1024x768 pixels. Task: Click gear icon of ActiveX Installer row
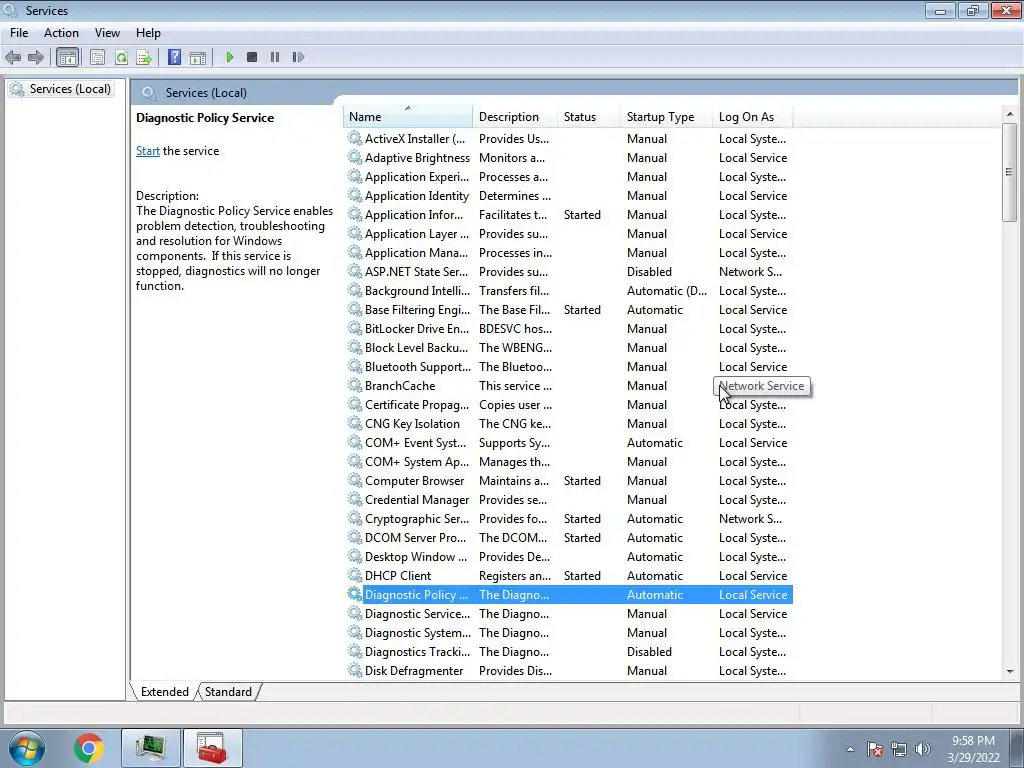[x=355, y=138]
